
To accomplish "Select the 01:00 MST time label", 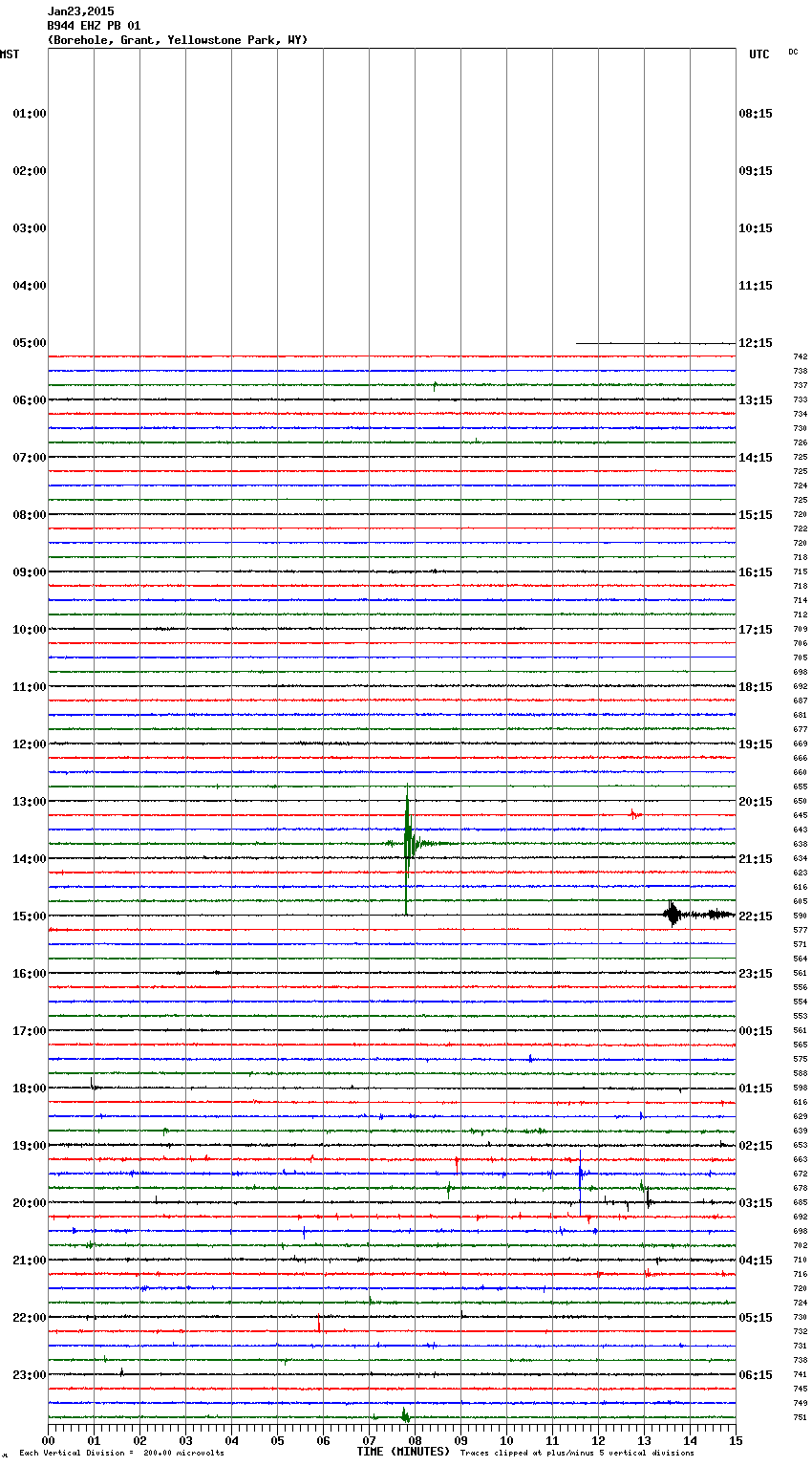I will [30, 114].
